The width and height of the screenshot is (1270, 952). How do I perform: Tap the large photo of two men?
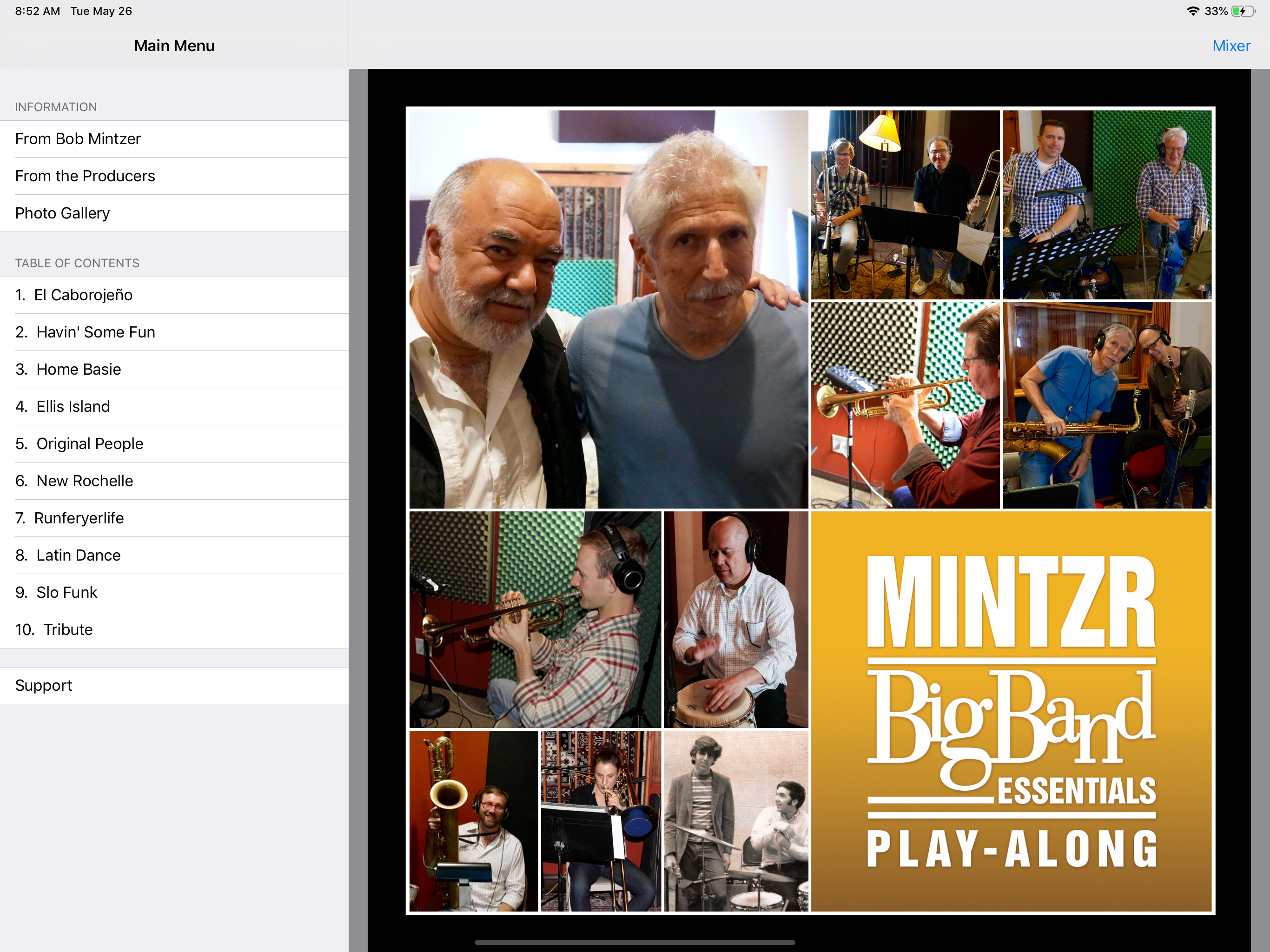tap(609, 310)
